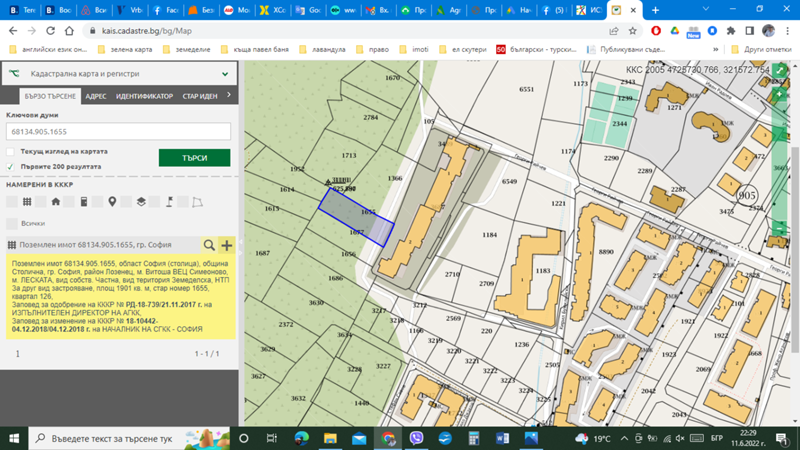Select the location pin filter icon
The width and height of the screenshot is (800, 450).
coord(112,202)
